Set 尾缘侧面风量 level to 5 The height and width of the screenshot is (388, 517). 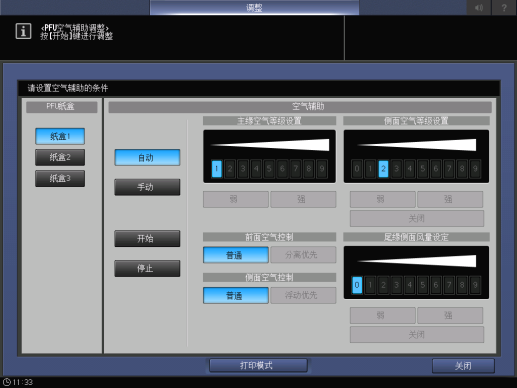[x=423, y=285]
